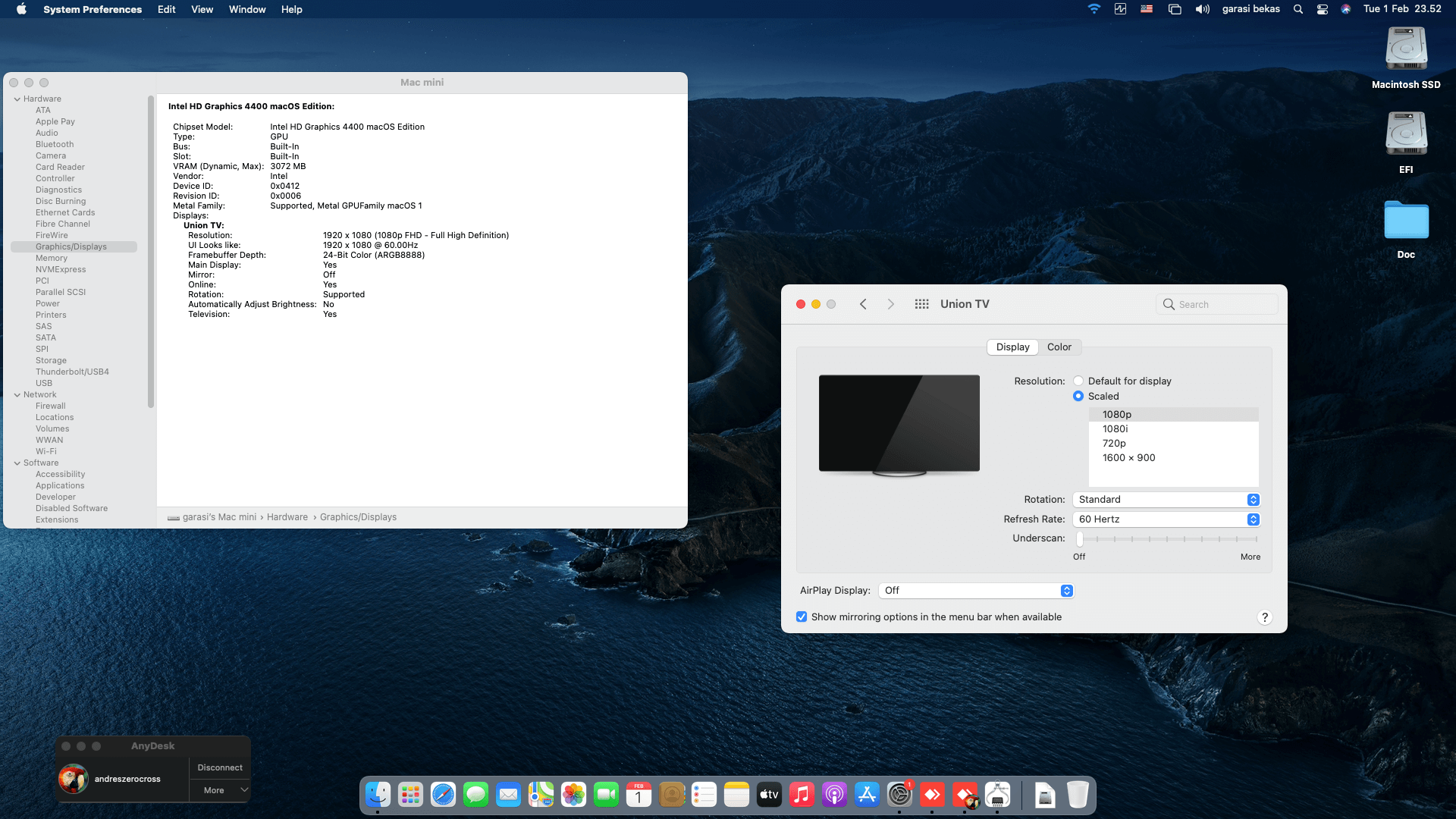The image size is (1456, 819).
Task: Open the Maps app
Action: coord(541,794)
